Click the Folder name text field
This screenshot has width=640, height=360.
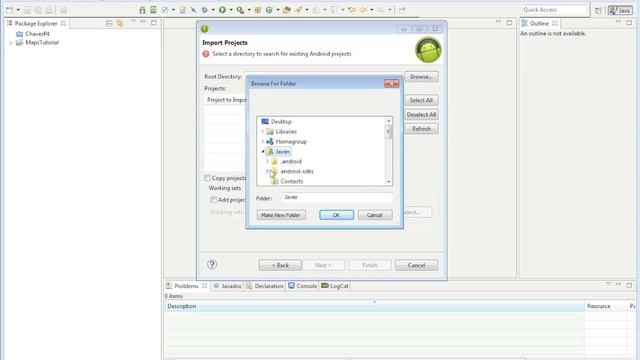(x=337, y=198)
